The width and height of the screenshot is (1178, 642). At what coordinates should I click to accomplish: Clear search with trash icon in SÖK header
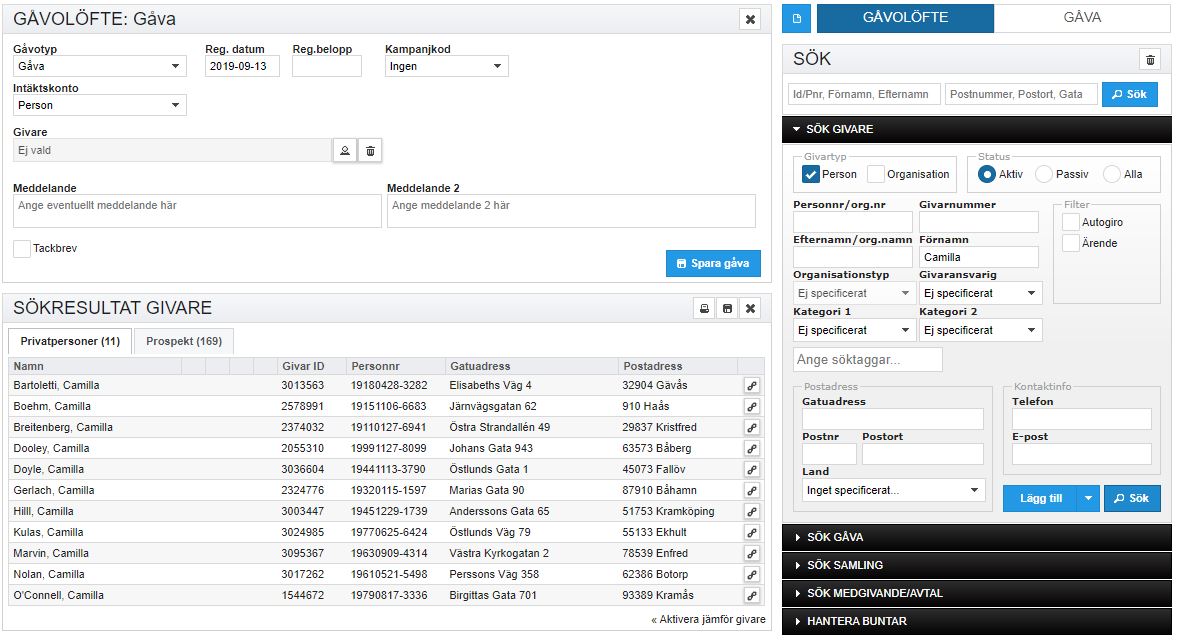[1150, 59]
